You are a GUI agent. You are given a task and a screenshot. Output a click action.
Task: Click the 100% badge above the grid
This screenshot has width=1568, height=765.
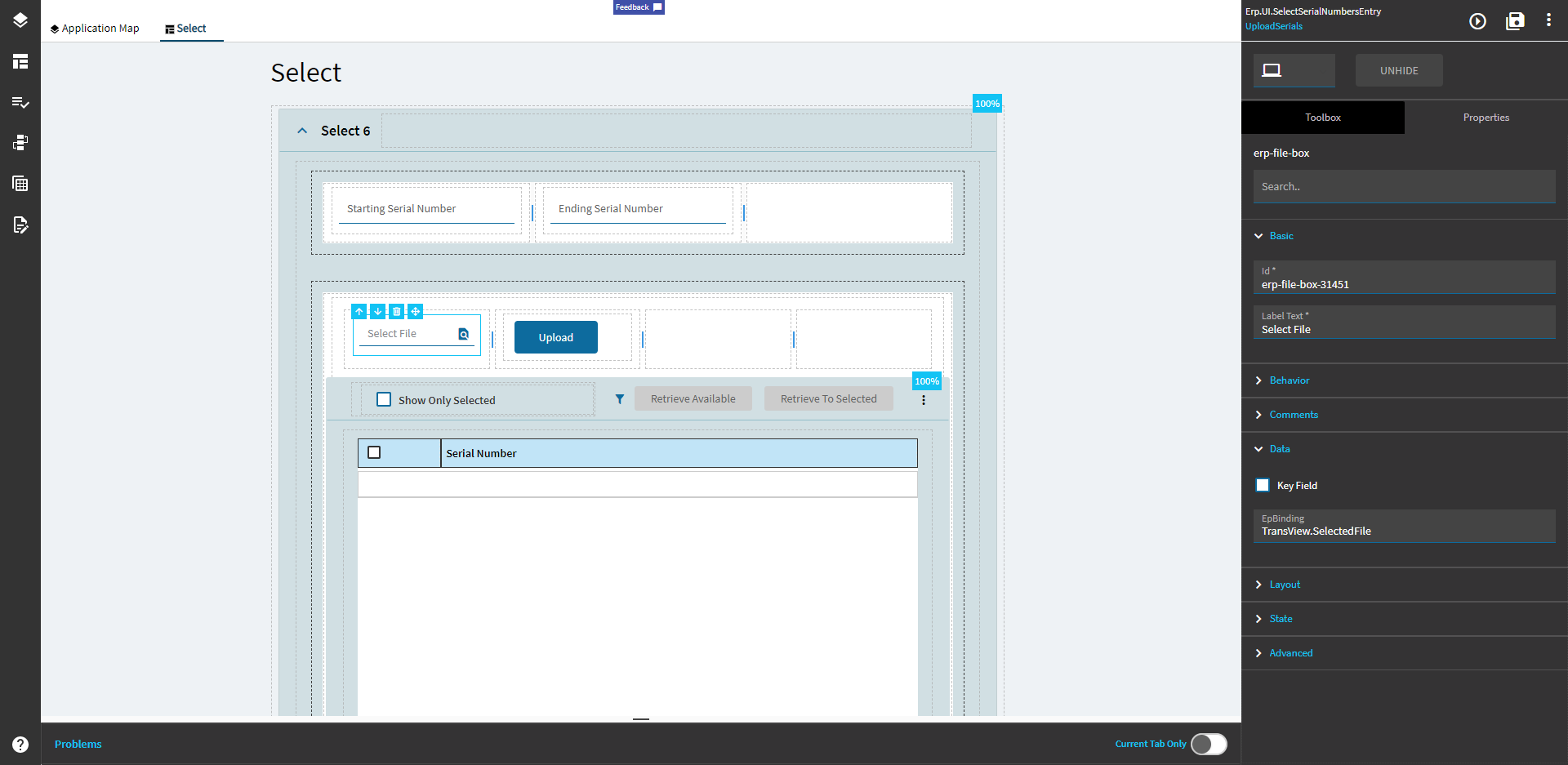pyautogui.click(x=927, y=381)
